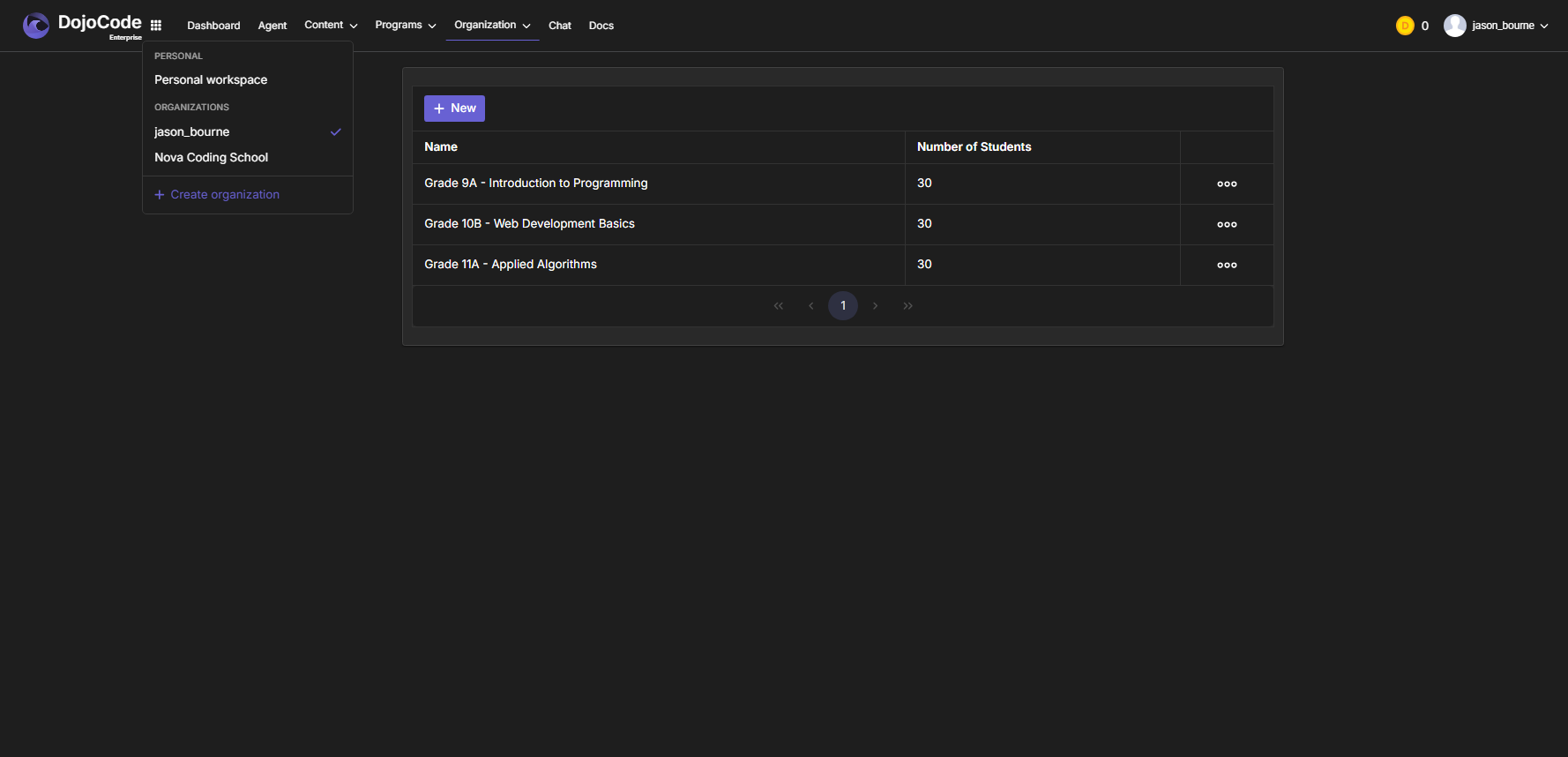Open actions menu for Grade 9A row

(1227, 184)
